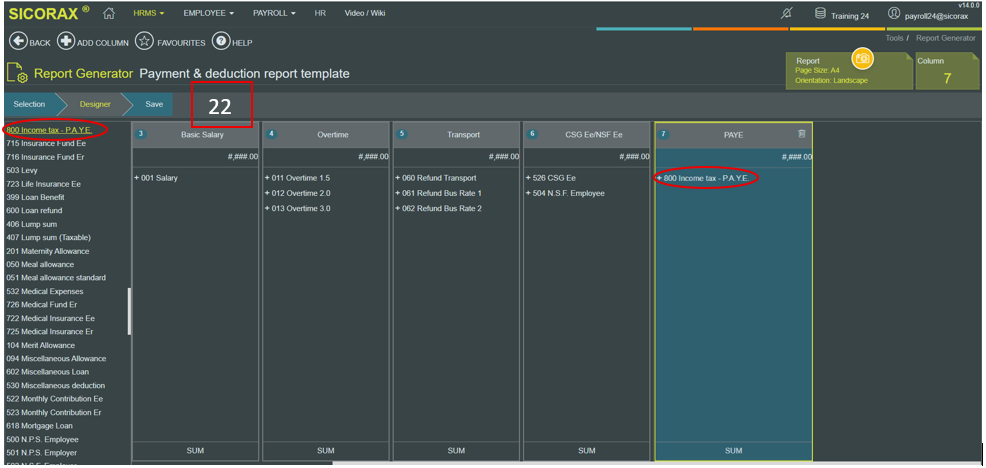Pick 050 Meal allowance from list
The width and height of the screenshot is (986, 468).
[40, 264]
